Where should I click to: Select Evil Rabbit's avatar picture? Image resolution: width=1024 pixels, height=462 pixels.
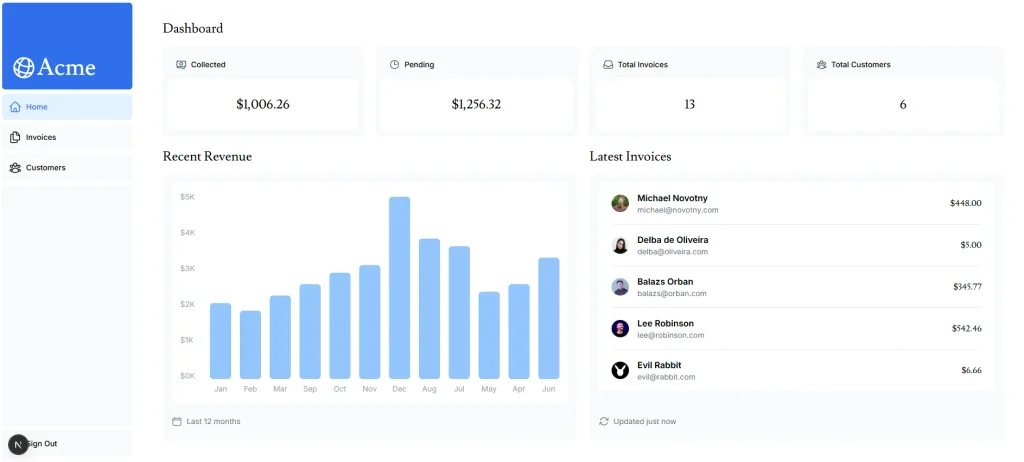pyautogui.click(x=620, y=371)
